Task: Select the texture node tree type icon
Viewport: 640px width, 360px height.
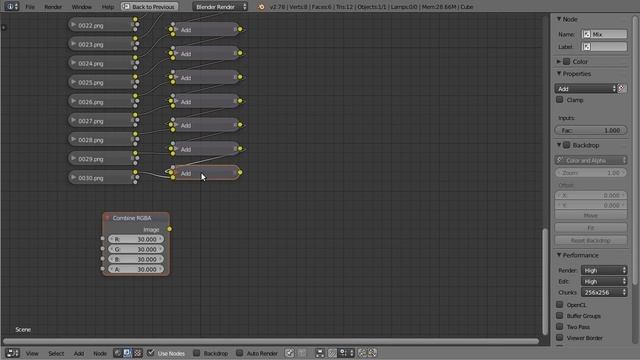Action: tap(138, 353)
